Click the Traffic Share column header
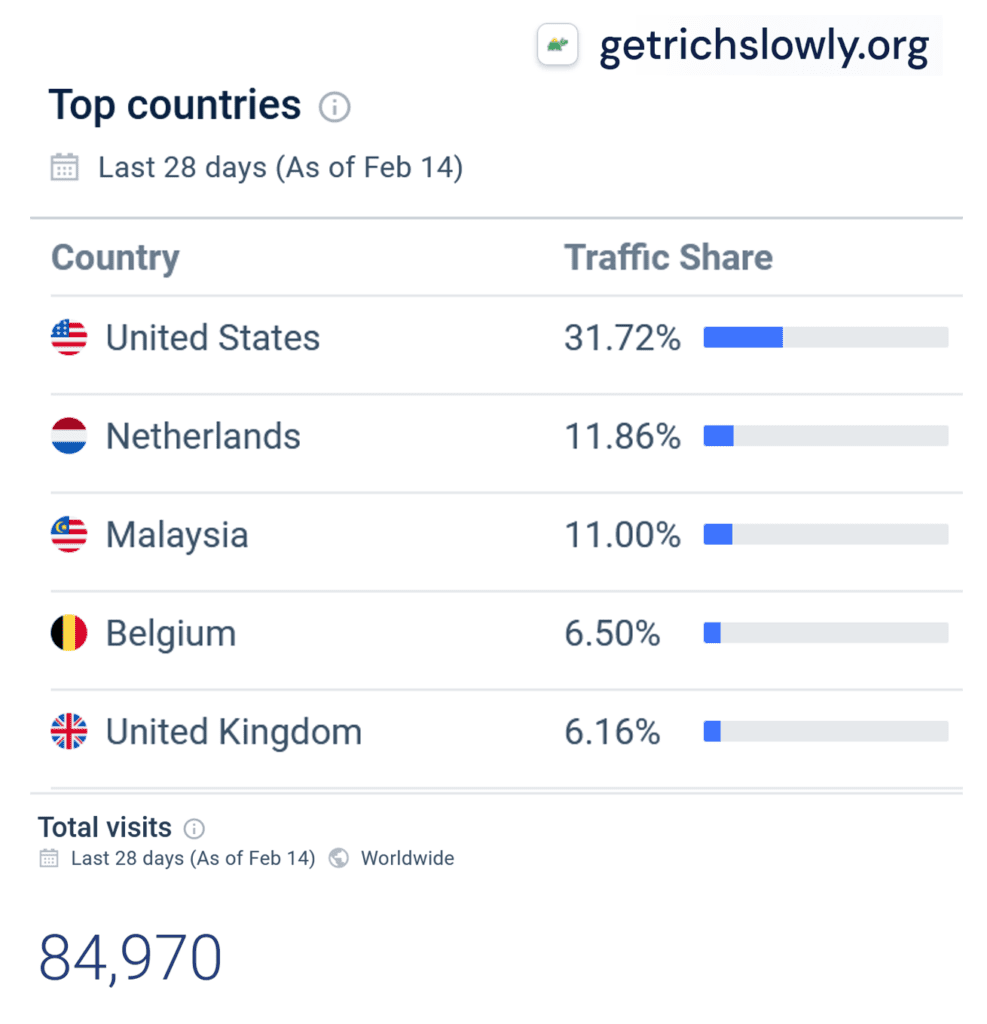The width and height of the screenshot is (987, 1024). point(668,257)
